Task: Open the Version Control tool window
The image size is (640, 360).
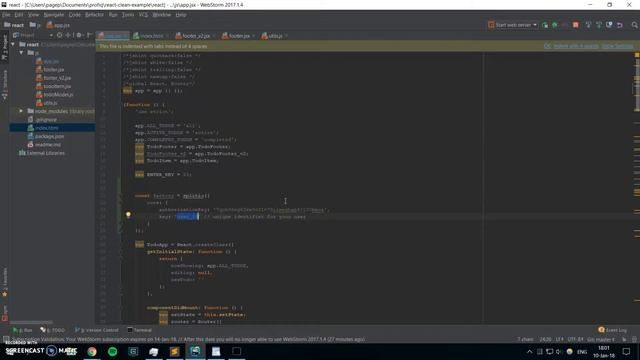Action: click(96, 330)
